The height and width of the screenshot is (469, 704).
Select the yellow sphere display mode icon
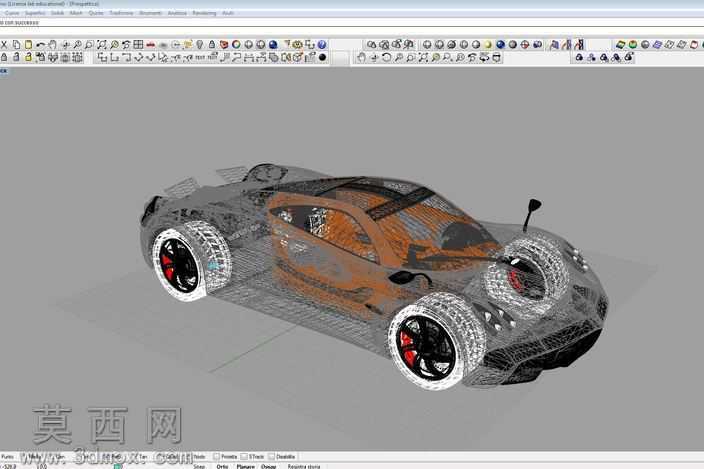(488, 44)
